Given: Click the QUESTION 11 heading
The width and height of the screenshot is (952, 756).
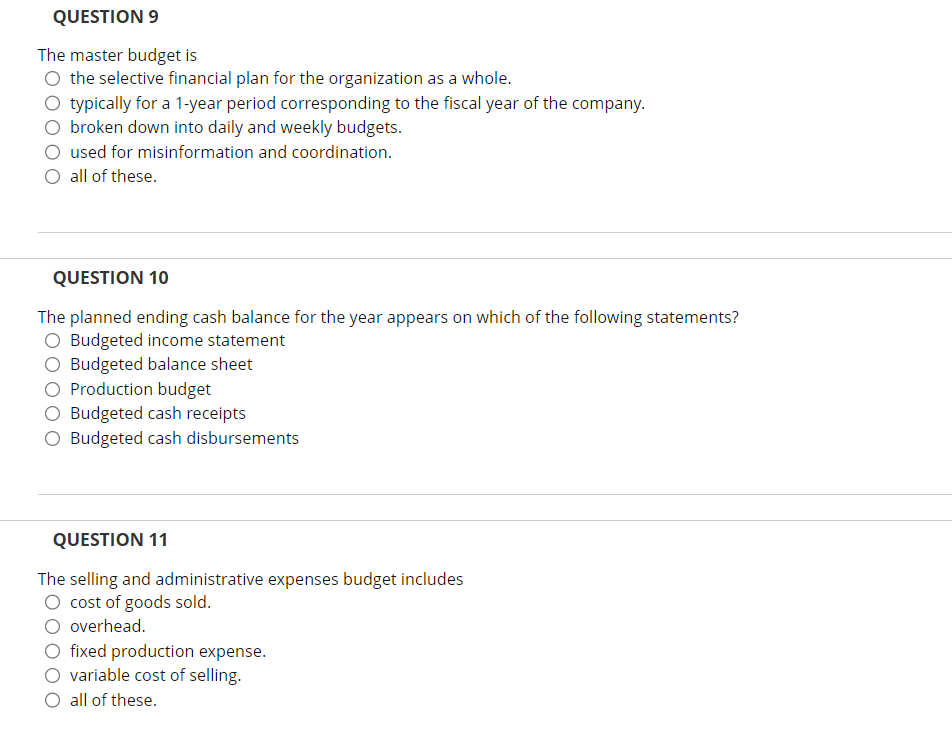Looking at the screenshot, I should [x=110, y=539].
